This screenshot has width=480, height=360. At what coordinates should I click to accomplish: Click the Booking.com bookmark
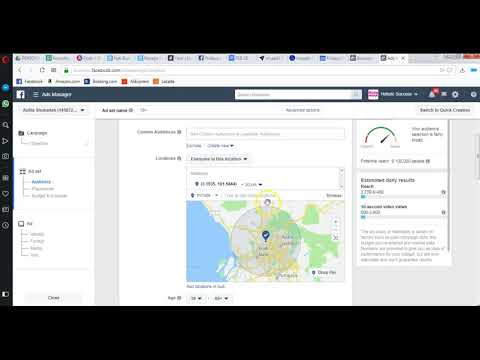point(101,81)
